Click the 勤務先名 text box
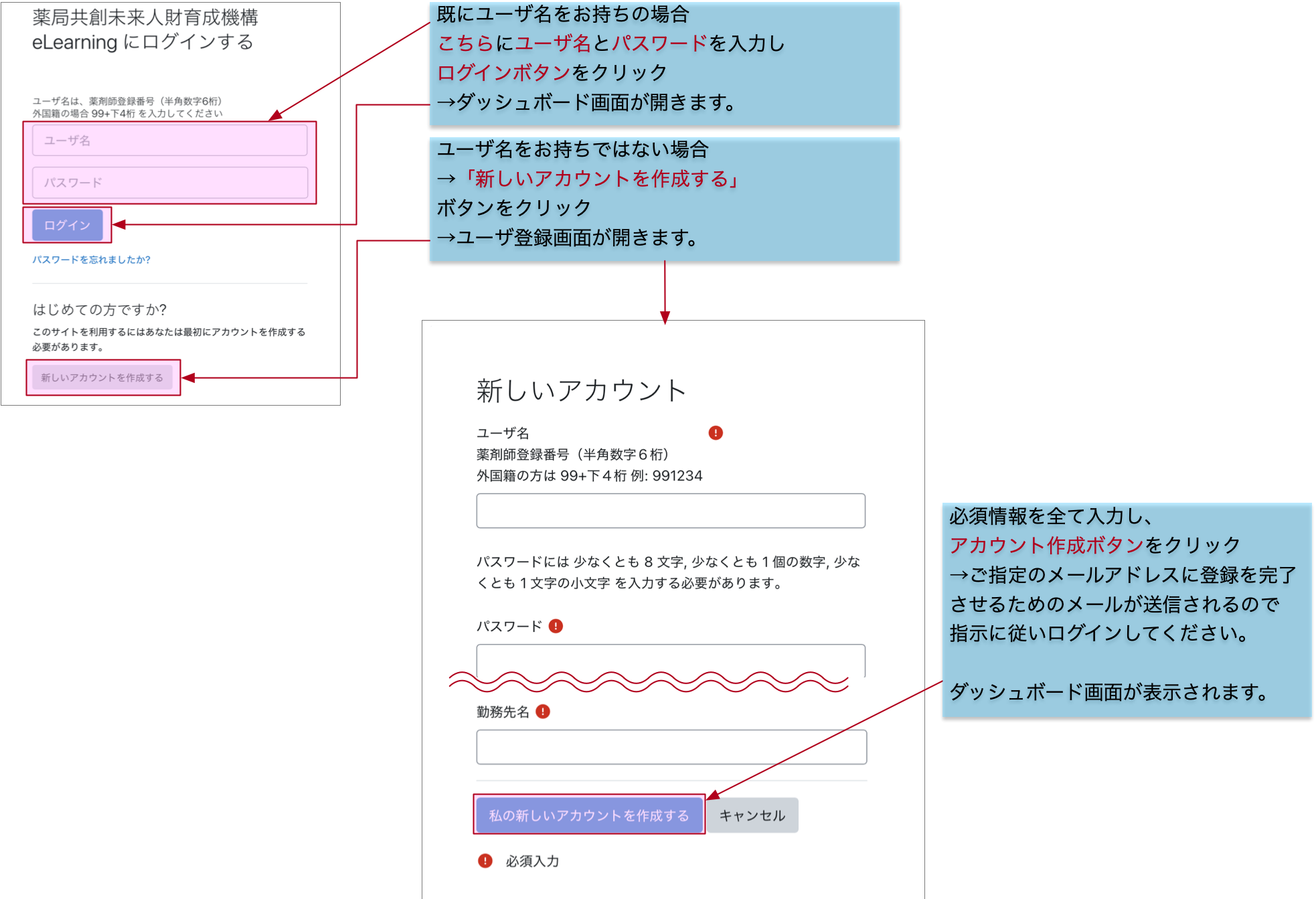Viewport: 1316px width, 899px height. [671, 747]
